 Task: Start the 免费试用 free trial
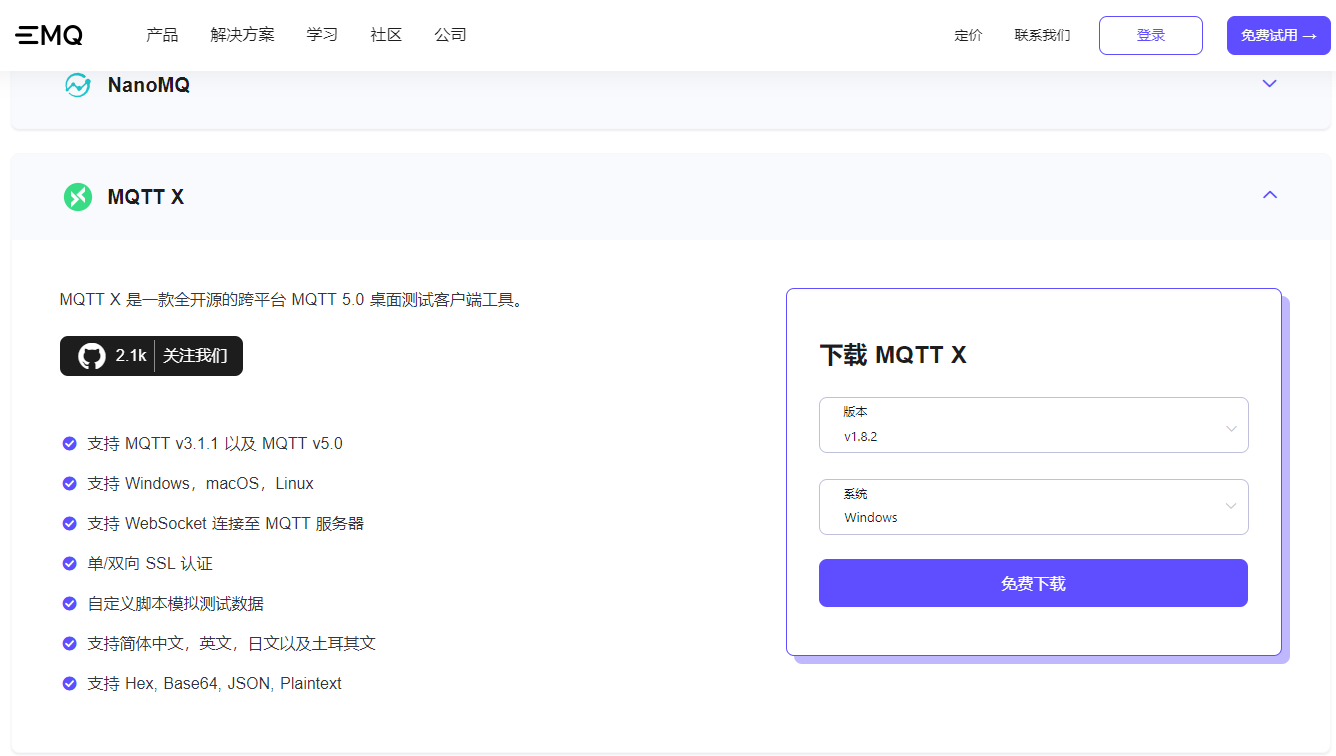coord(1279,35)
